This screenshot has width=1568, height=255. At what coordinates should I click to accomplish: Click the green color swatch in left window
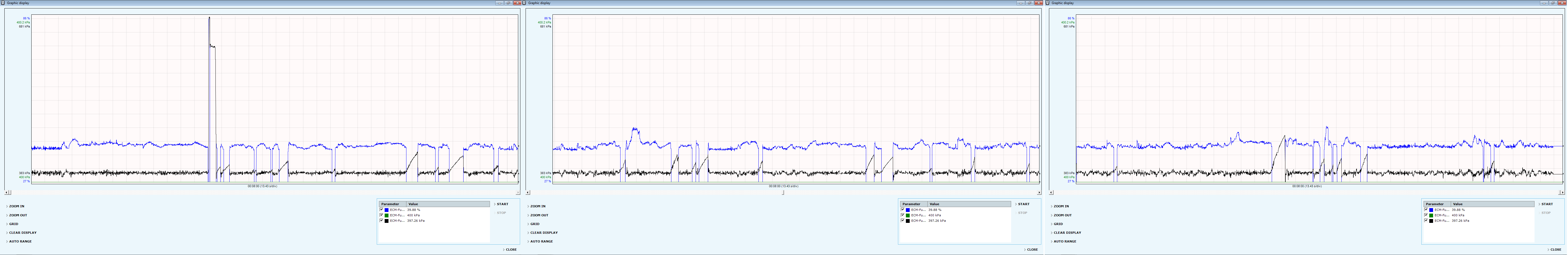(387, 215)
